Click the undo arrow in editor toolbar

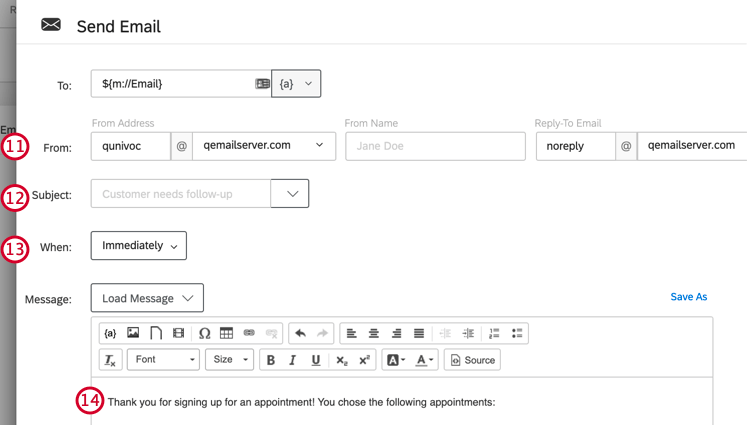tap(300, 333)
